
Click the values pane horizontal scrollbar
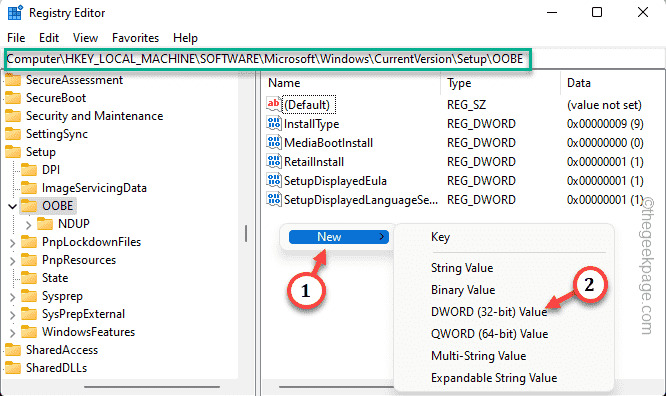(336, 387)
